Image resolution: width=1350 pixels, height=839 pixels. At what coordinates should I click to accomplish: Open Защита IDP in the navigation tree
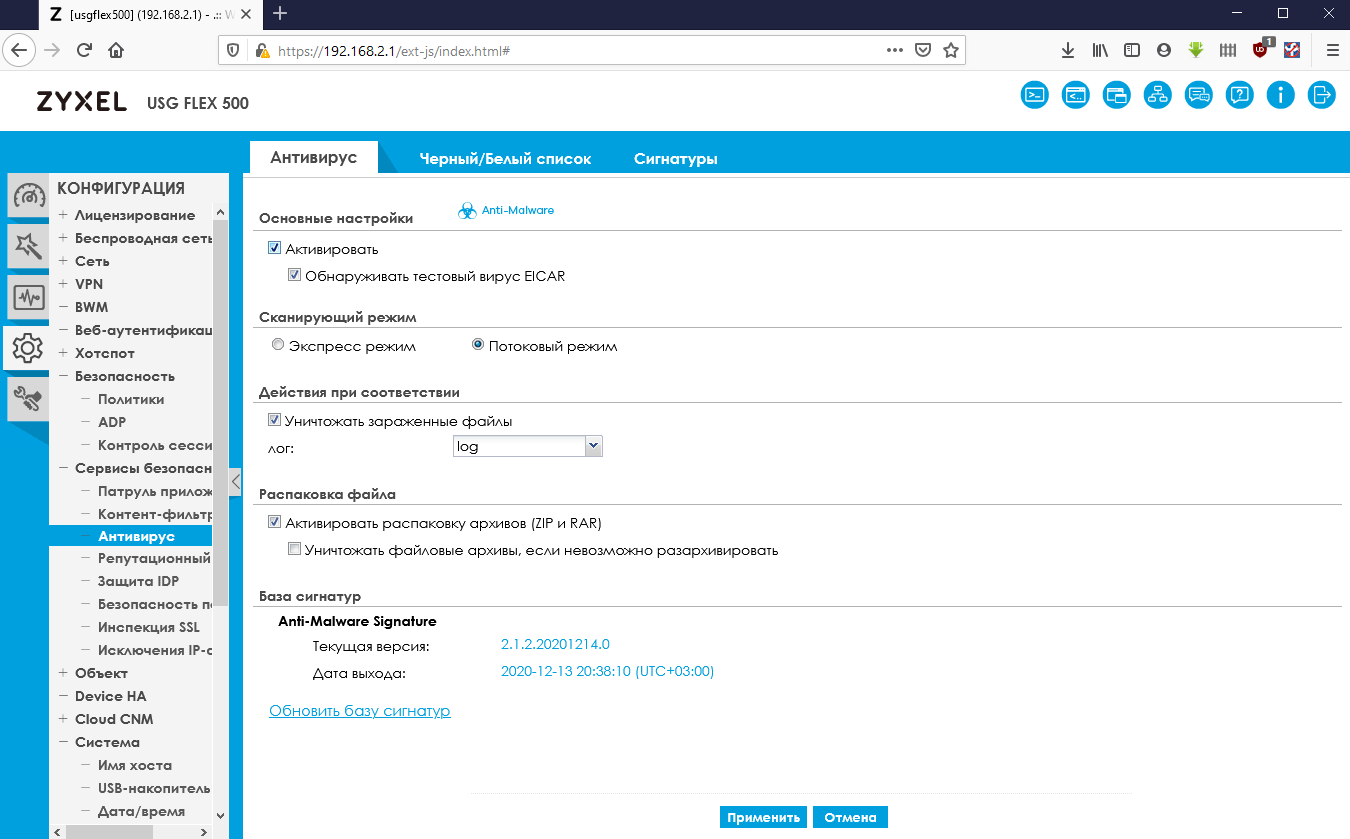tap(138, 581)
